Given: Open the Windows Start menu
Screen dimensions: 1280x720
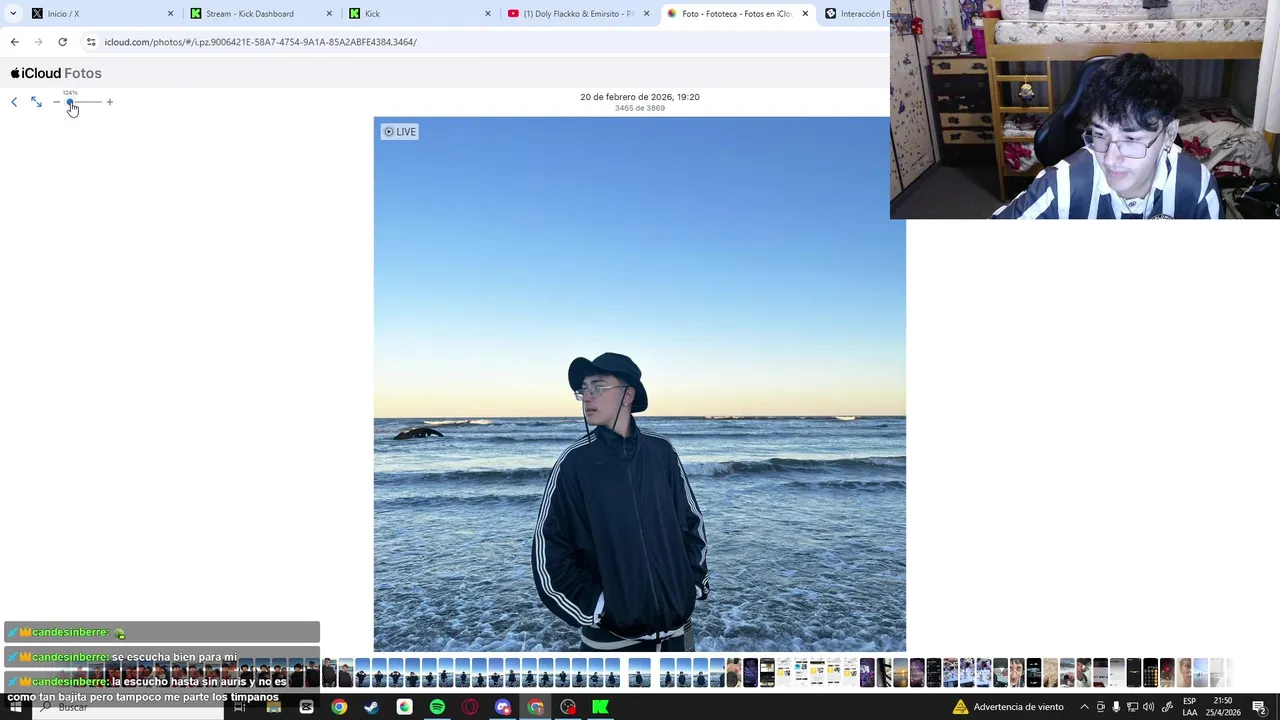Looking at the screenshot, I should click(15, 707).
